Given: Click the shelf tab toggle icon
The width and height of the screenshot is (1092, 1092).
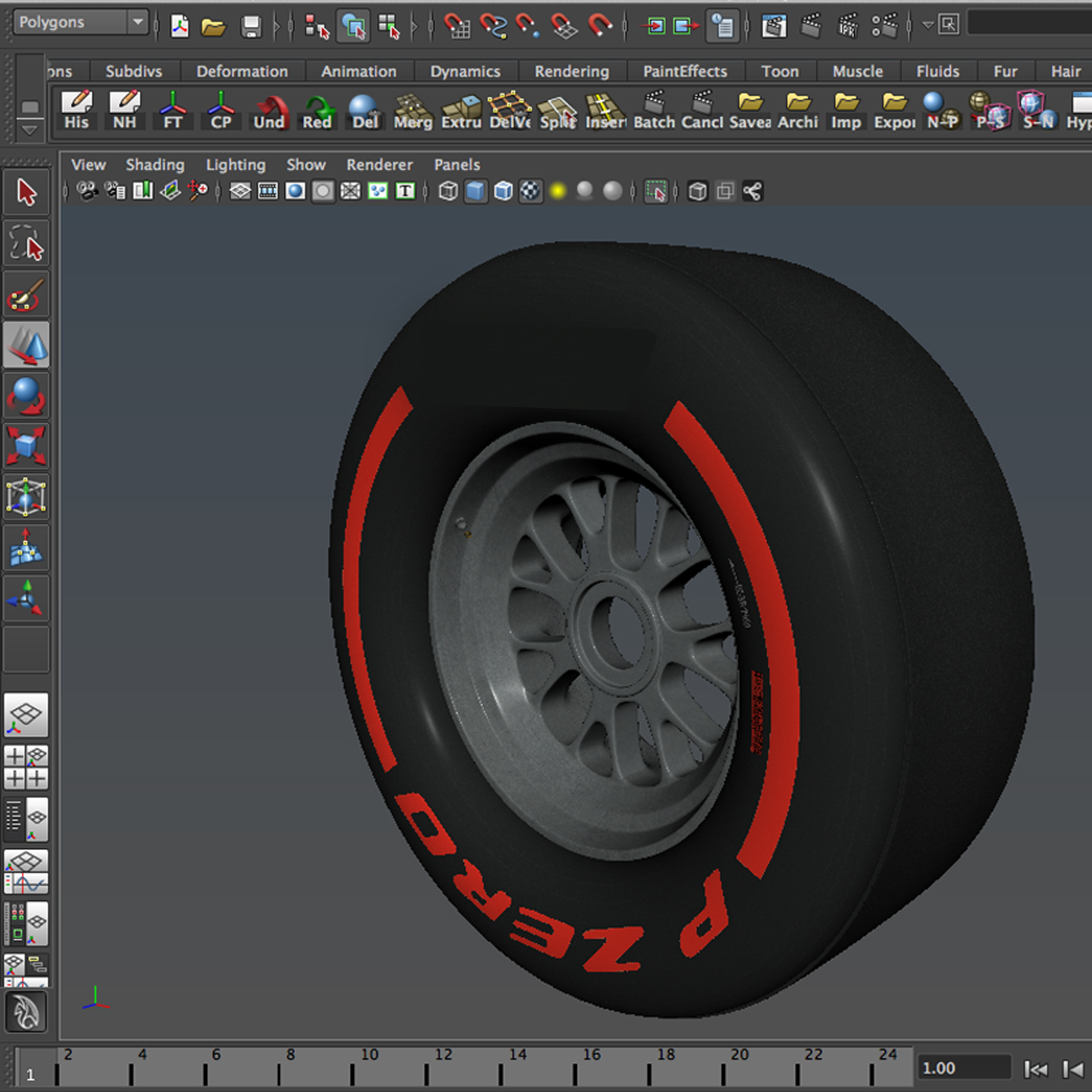Looking at the screenshot, I should [x=29, y=106].
